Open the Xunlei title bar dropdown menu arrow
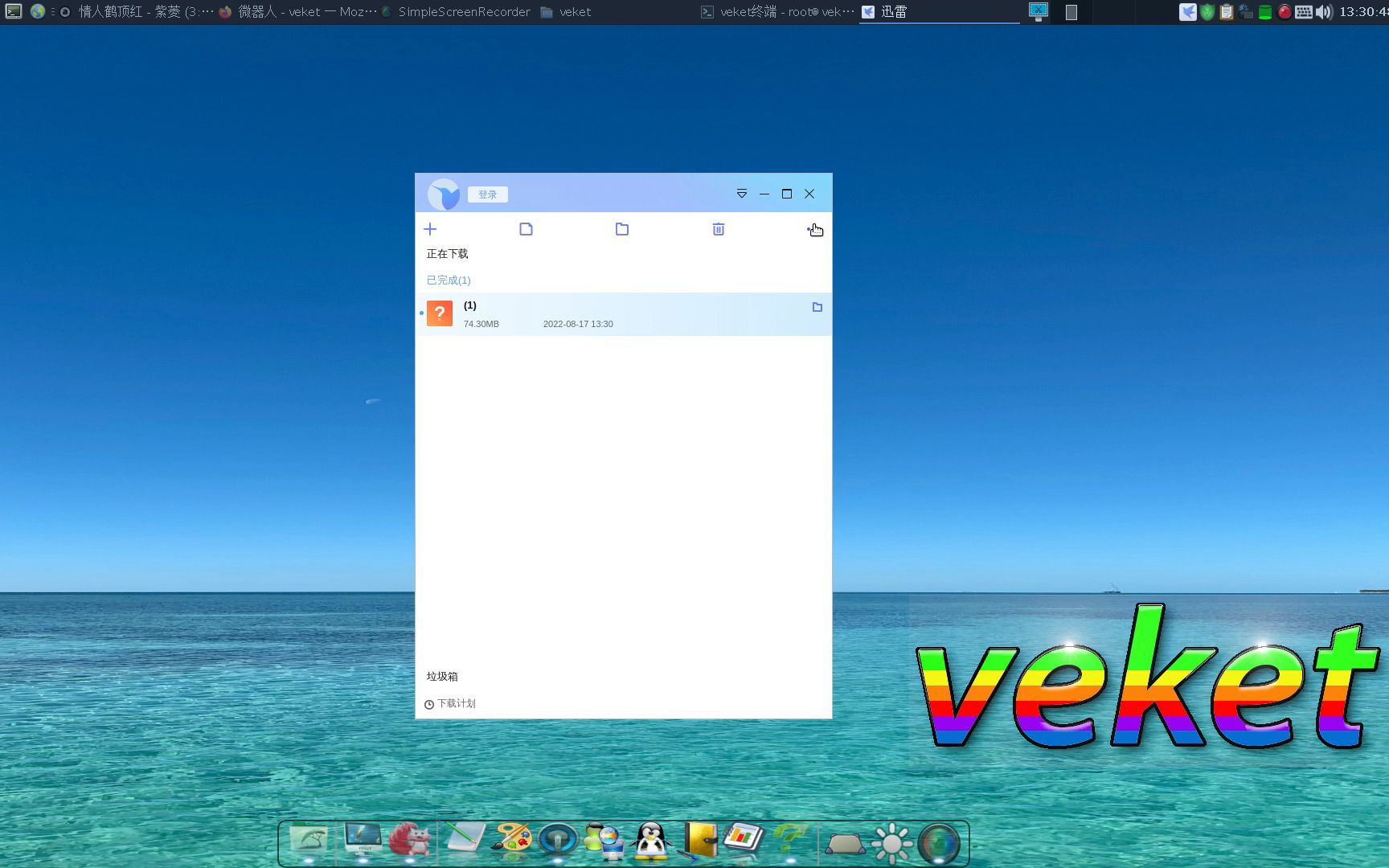 click(x=742, y=194)
